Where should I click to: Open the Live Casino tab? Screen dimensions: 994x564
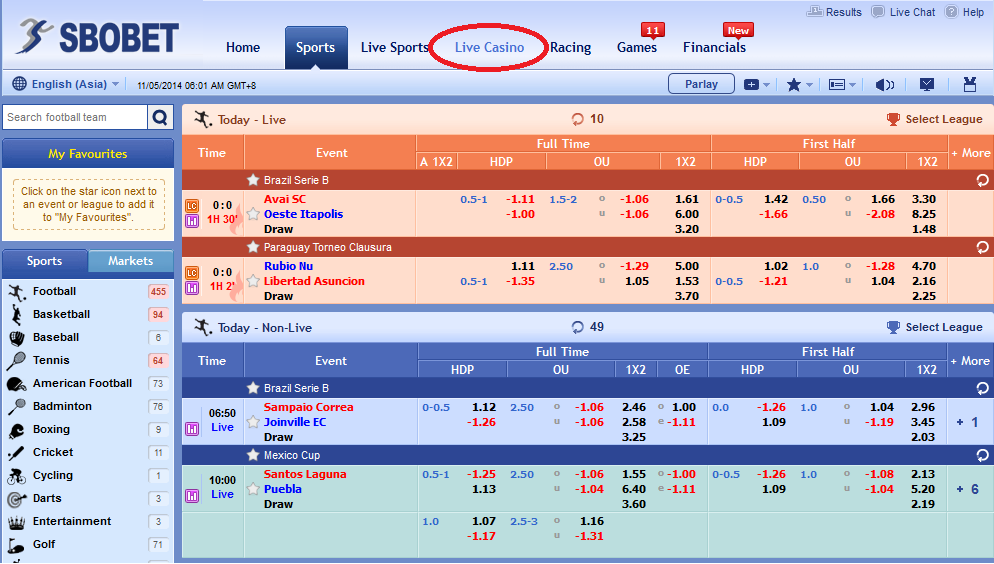(489, 48)
